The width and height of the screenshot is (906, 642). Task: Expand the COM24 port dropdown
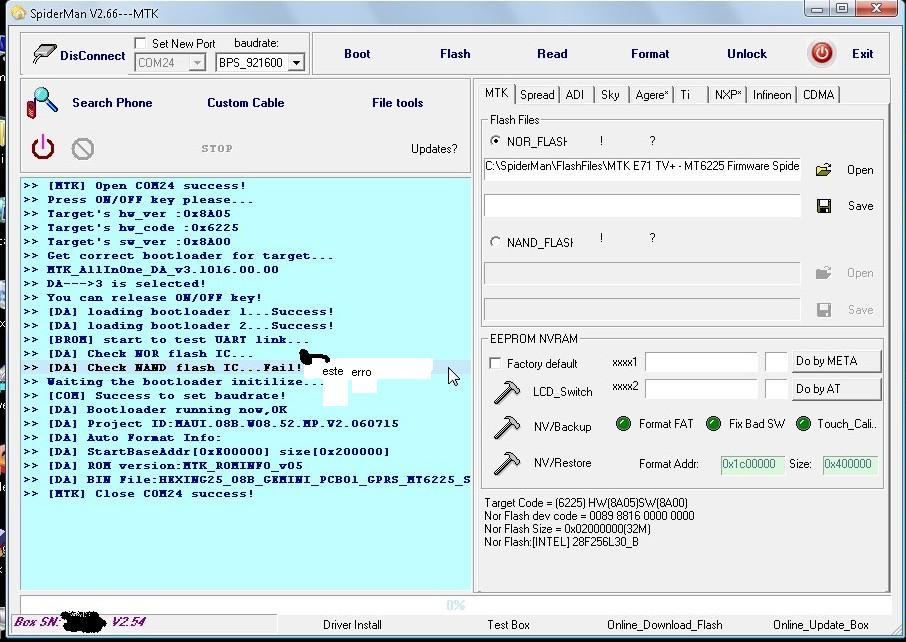[197, 62]
